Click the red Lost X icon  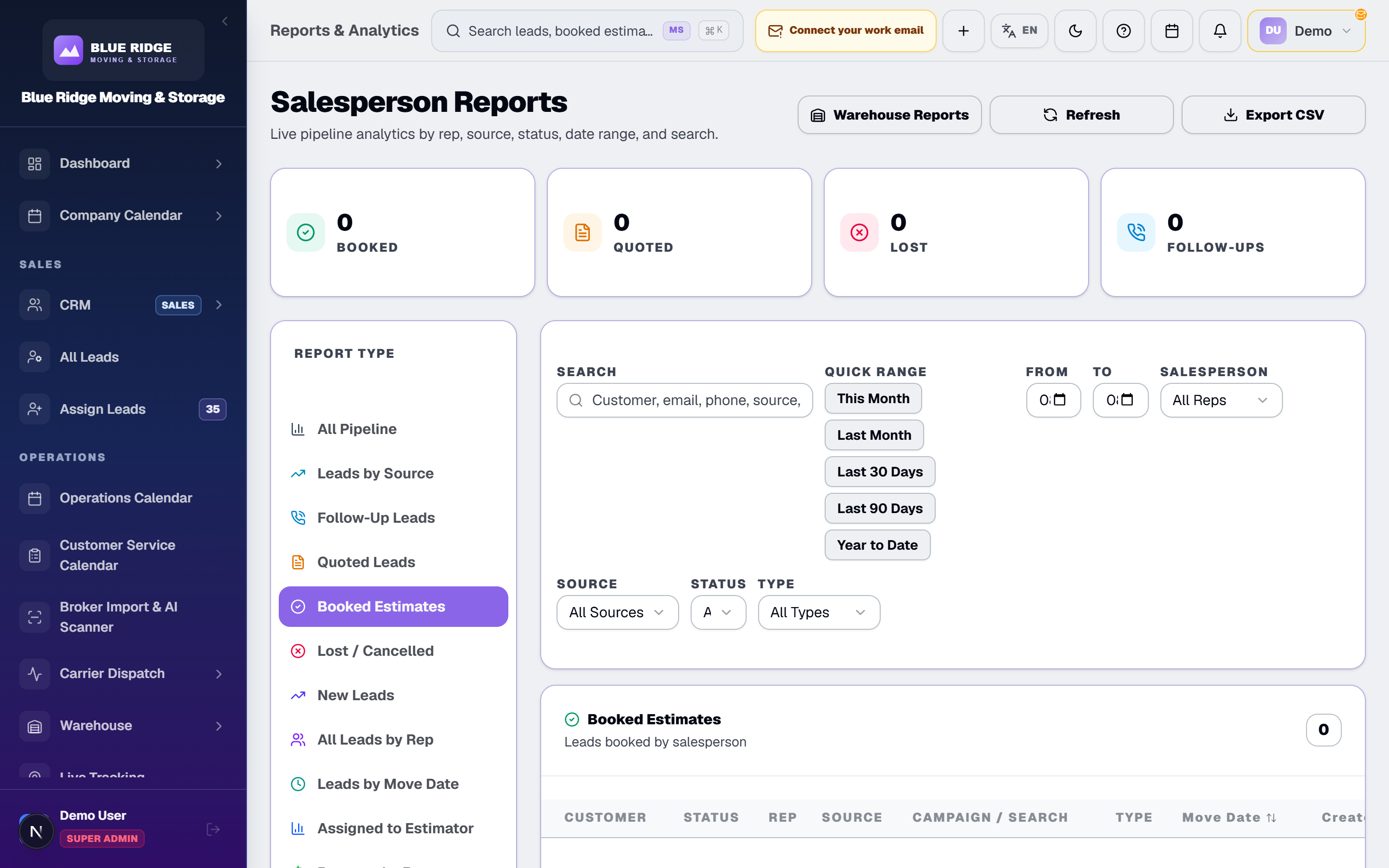(x=859, y=232)
